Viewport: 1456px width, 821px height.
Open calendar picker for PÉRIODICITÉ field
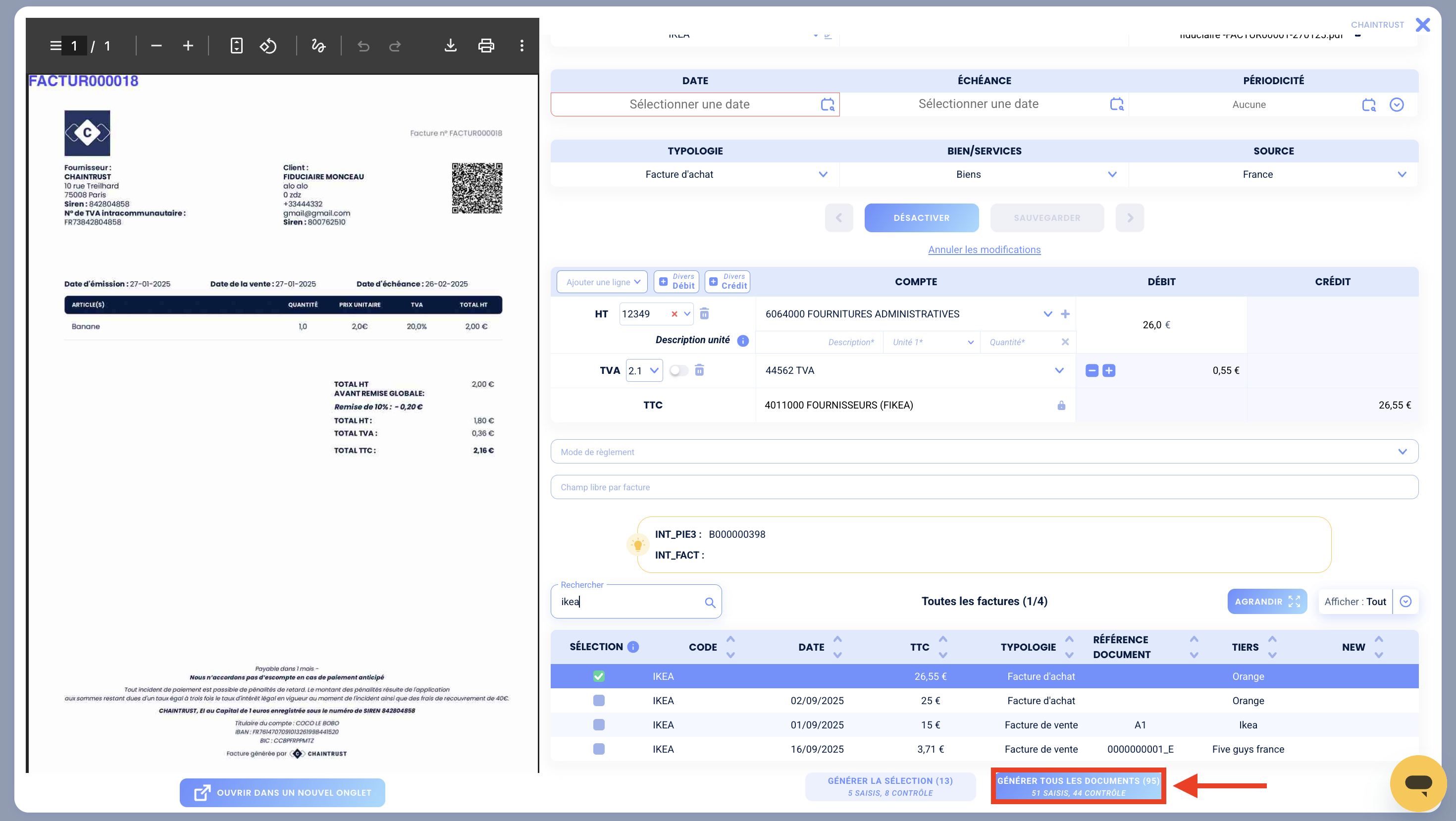[x=1369, y=104]
